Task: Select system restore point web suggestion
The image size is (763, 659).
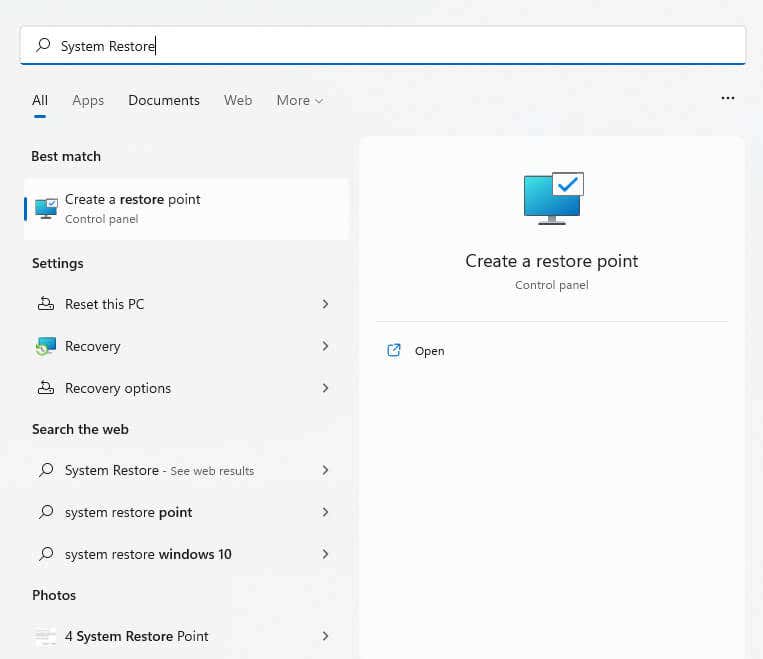Action: (186, 512)
